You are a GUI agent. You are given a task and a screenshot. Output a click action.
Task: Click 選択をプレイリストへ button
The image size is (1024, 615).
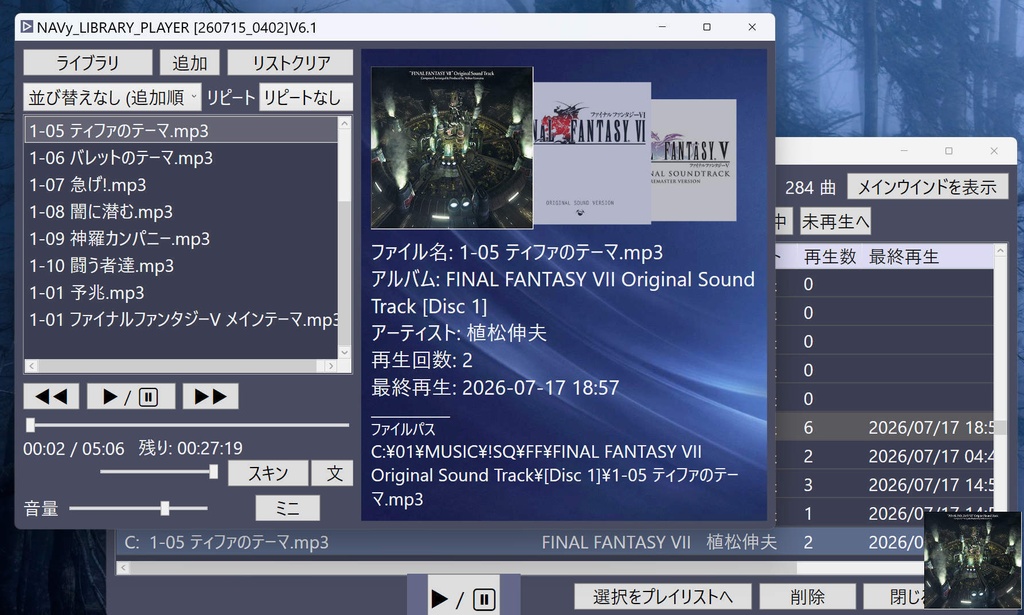tap(663, 596)
